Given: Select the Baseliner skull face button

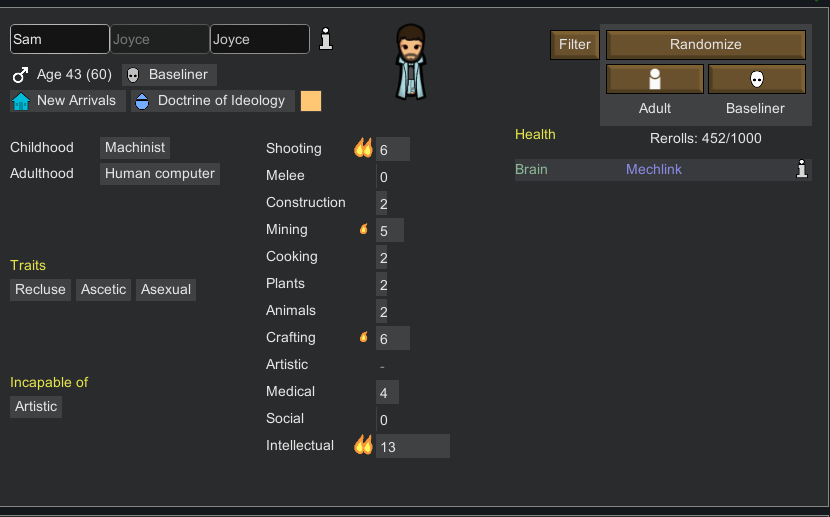Looking at the screenshot, I should (x=757, y=79).
